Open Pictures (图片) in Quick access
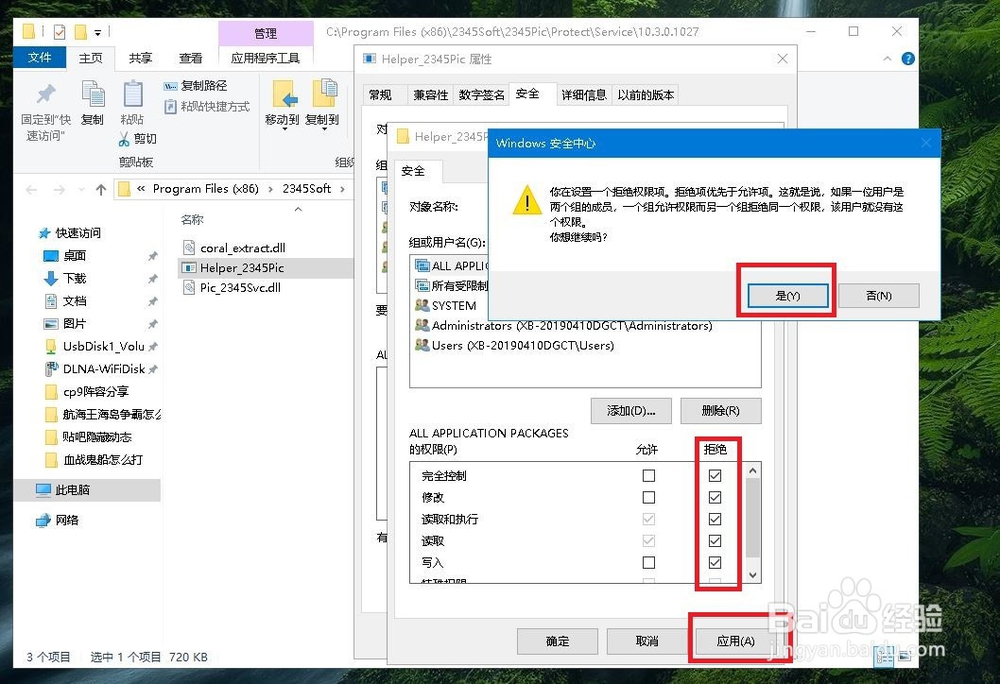 pyautogui.click(x=75, y=324)
